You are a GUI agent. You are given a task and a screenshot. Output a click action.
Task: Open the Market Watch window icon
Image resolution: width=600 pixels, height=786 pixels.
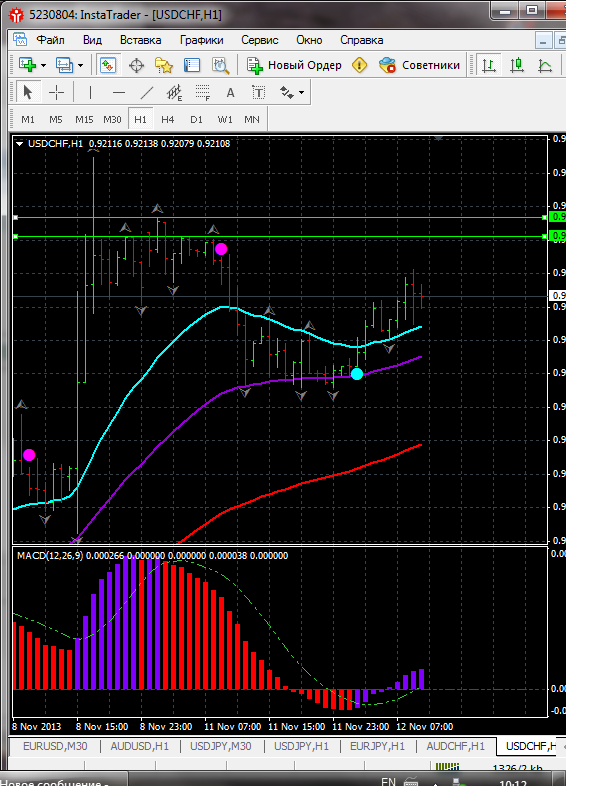coord(108,65)
